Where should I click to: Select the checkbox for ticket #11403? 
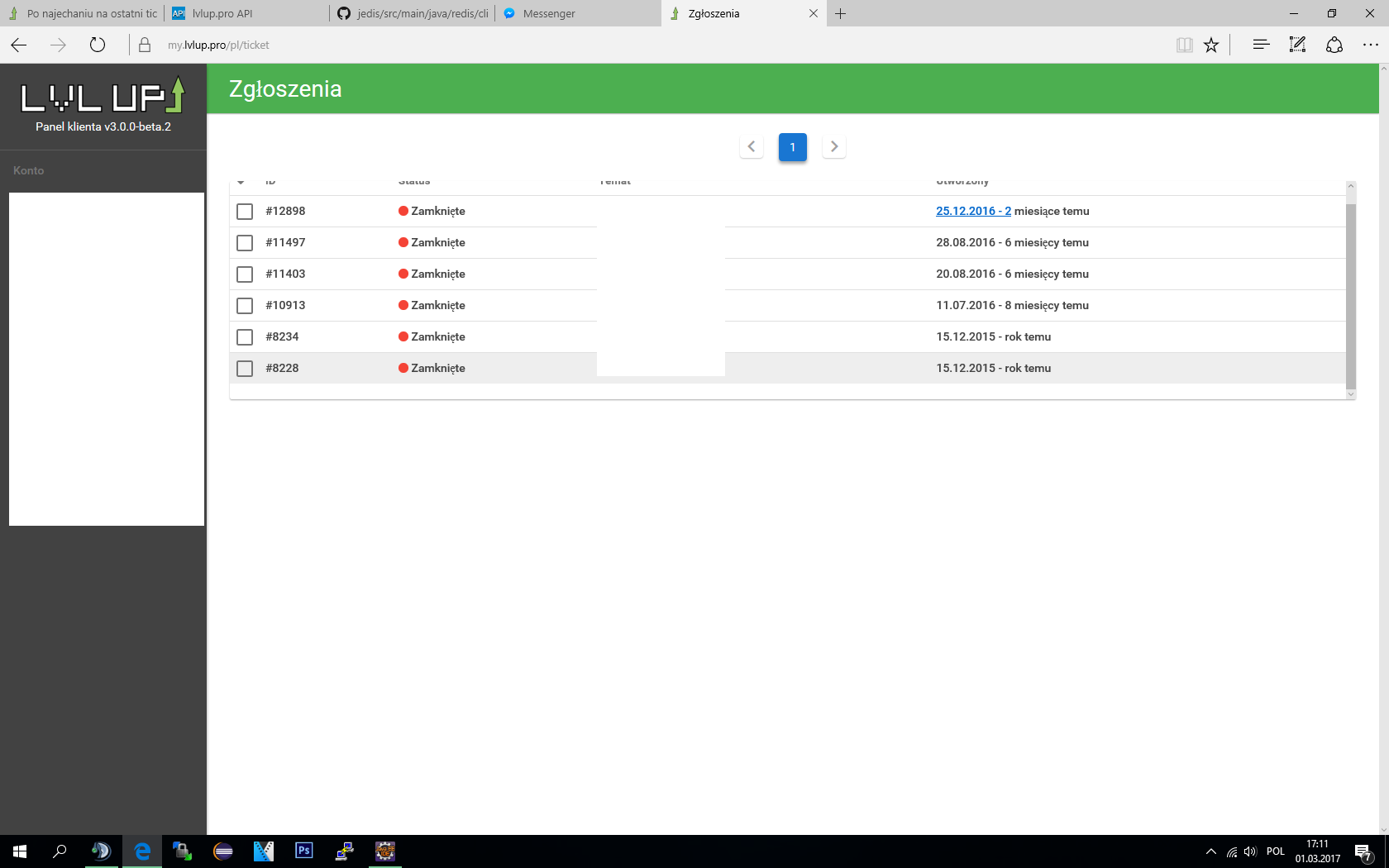click(245, 274)
